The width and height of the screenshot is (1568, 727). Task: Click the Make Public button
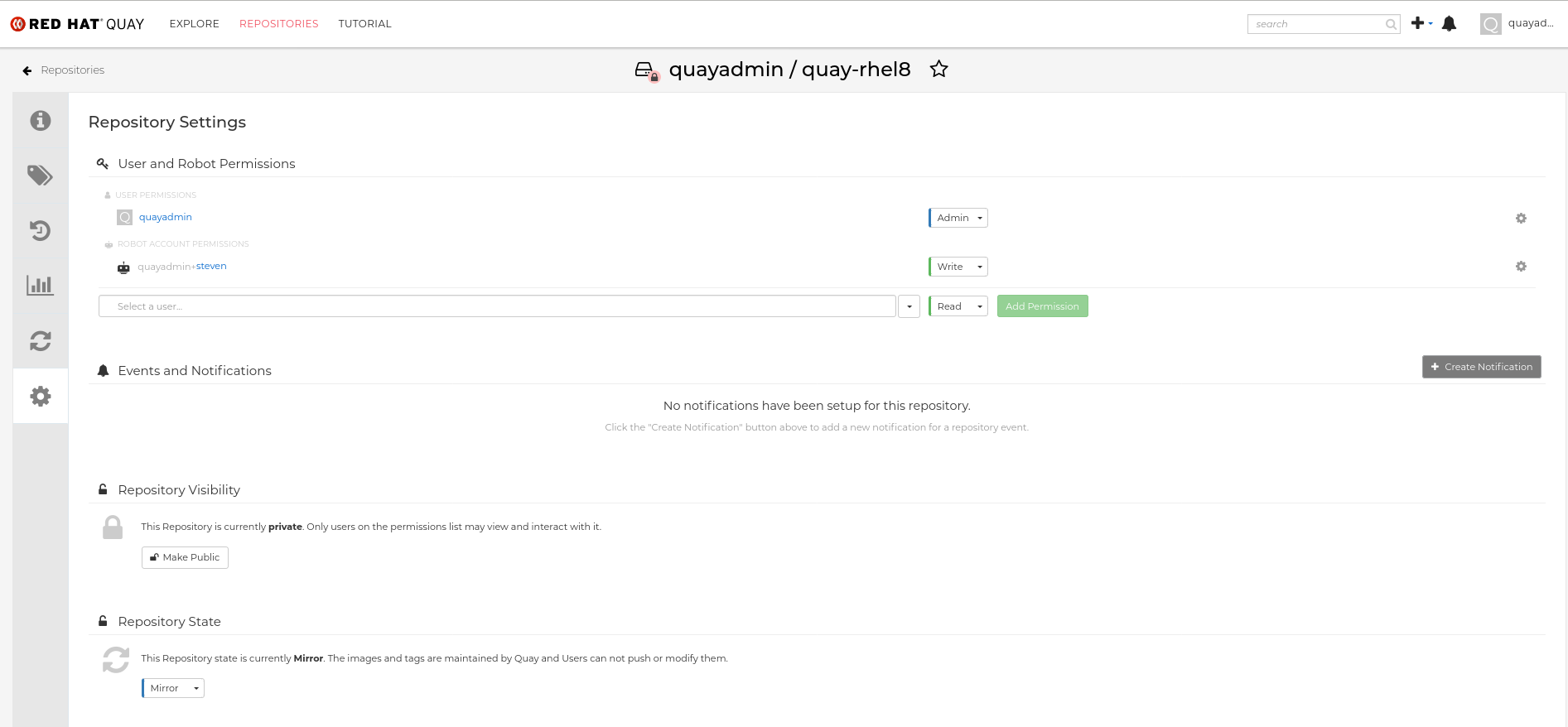click(185, 557)
